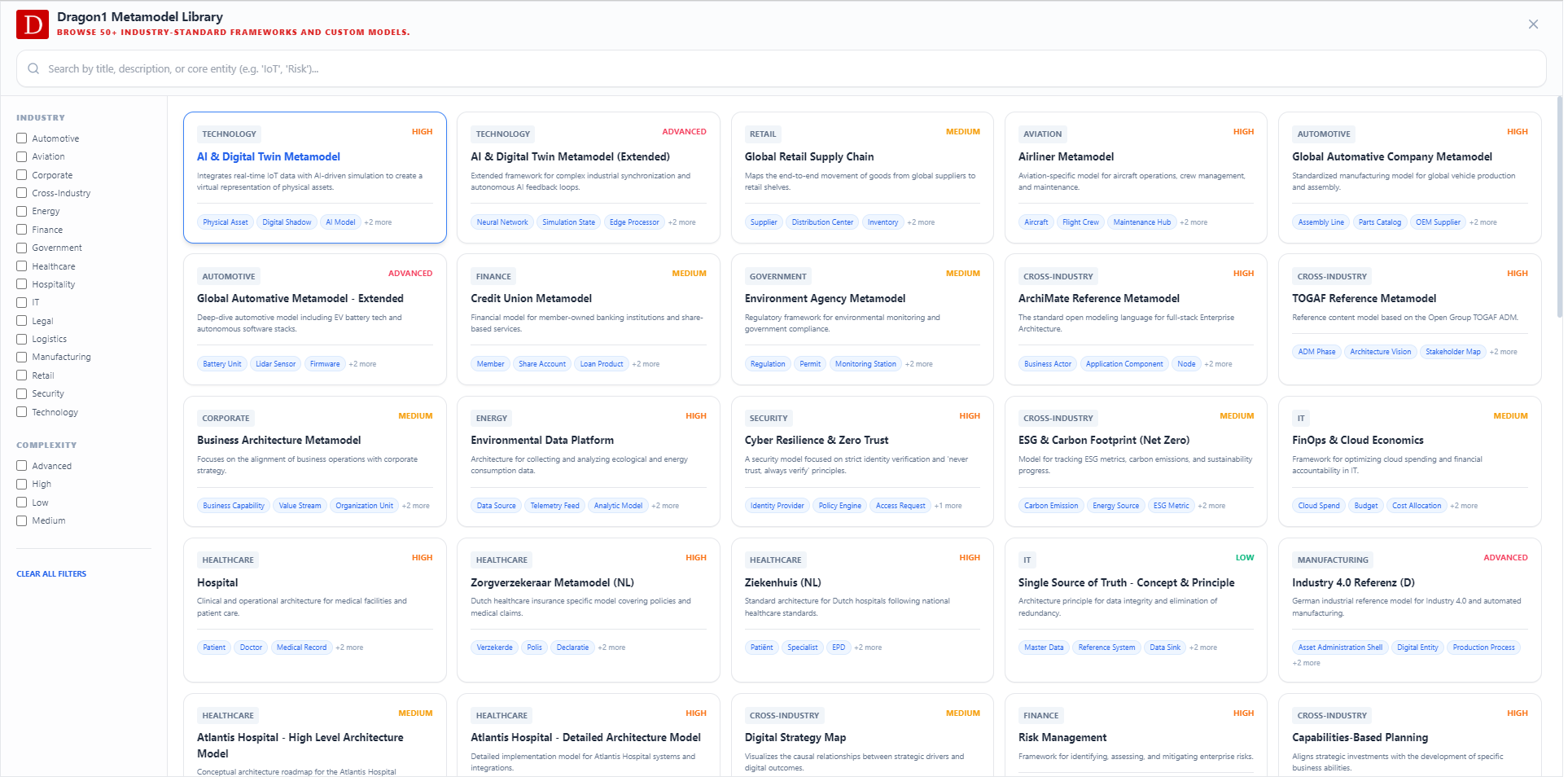Close the Metamodel Library dialog

pyautogui.click(x=1533, y=24)
